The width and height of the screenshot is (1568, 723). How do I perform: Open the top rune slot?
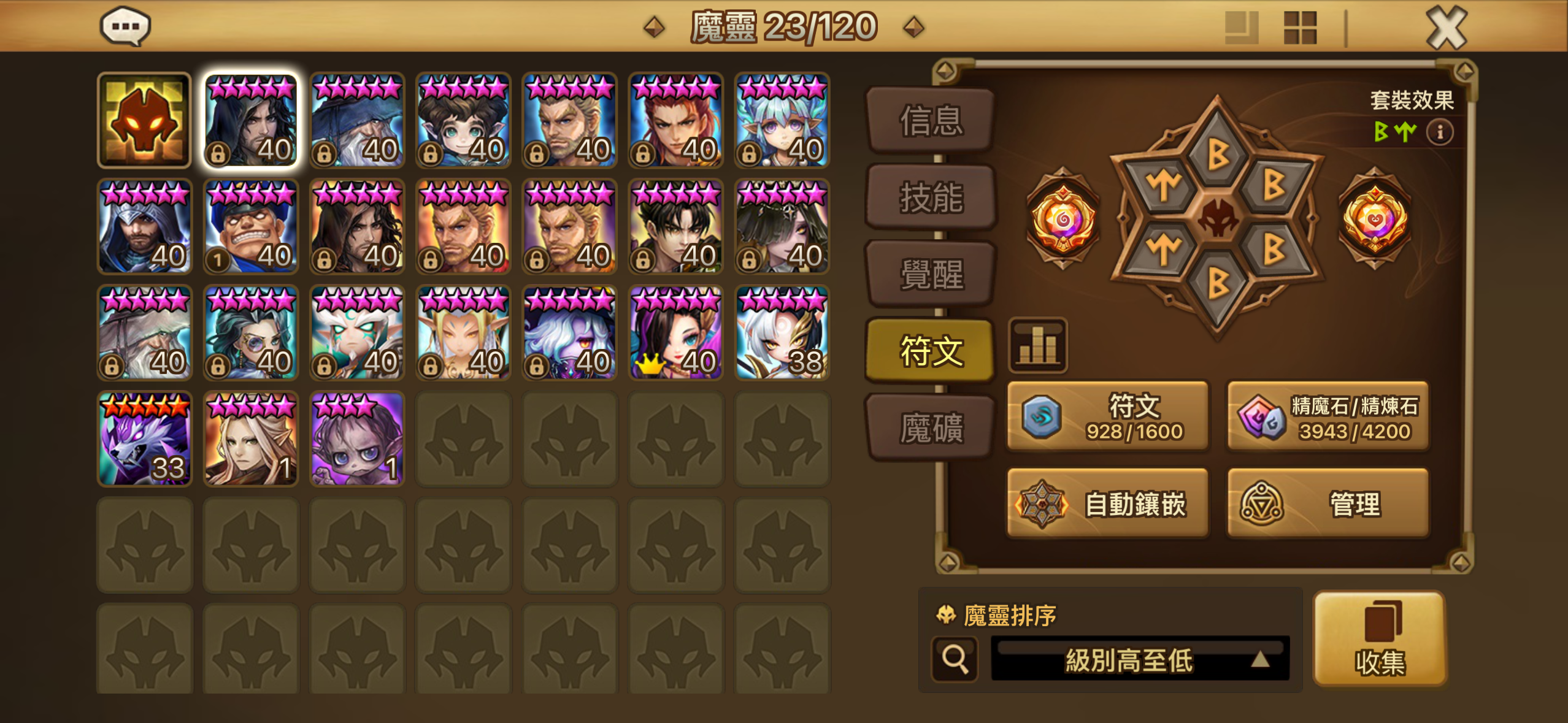click(1217, 153)
